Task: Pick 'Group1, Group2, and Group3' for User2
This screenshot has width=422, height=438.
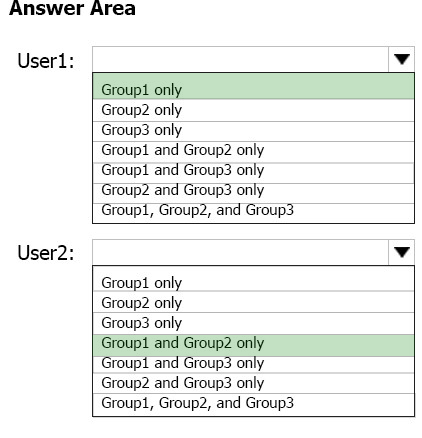Action: coord(253,405)
